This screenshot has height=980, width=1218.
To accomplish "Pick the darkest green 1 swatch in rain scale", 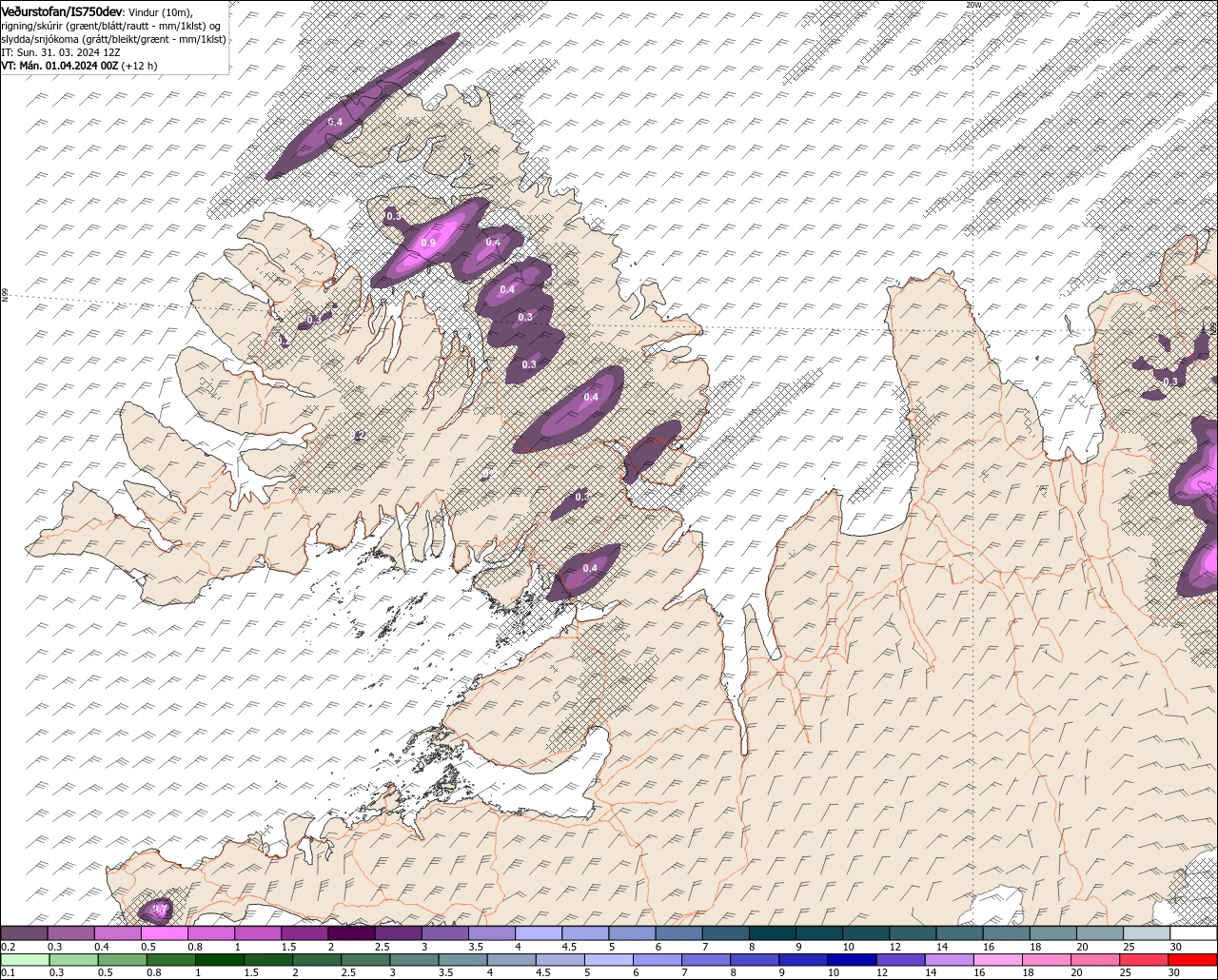I will [x=219, y=959].
